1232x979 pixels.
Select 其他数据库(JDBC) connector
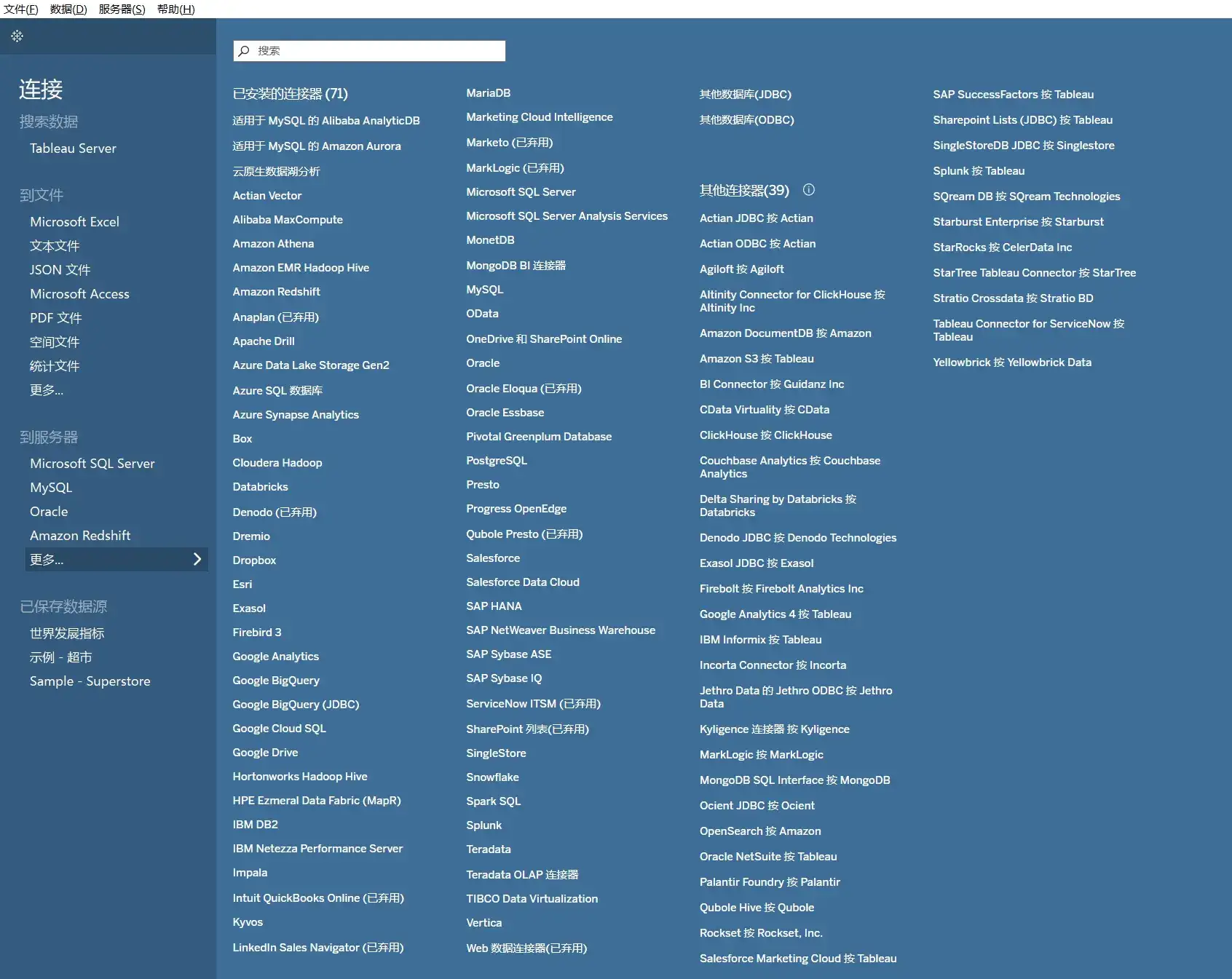click(x=745, y=95)
